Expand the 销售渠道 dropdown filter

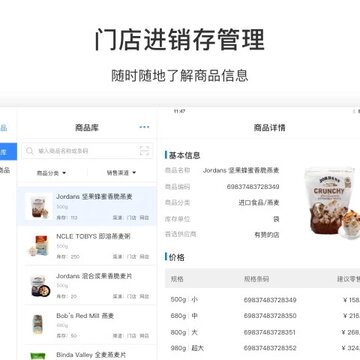(x=121, y=173)
